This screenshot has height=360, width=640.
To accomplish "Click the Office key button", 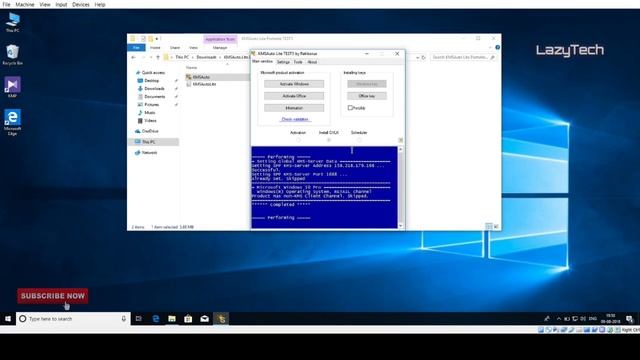I will (x=367, y=96).
